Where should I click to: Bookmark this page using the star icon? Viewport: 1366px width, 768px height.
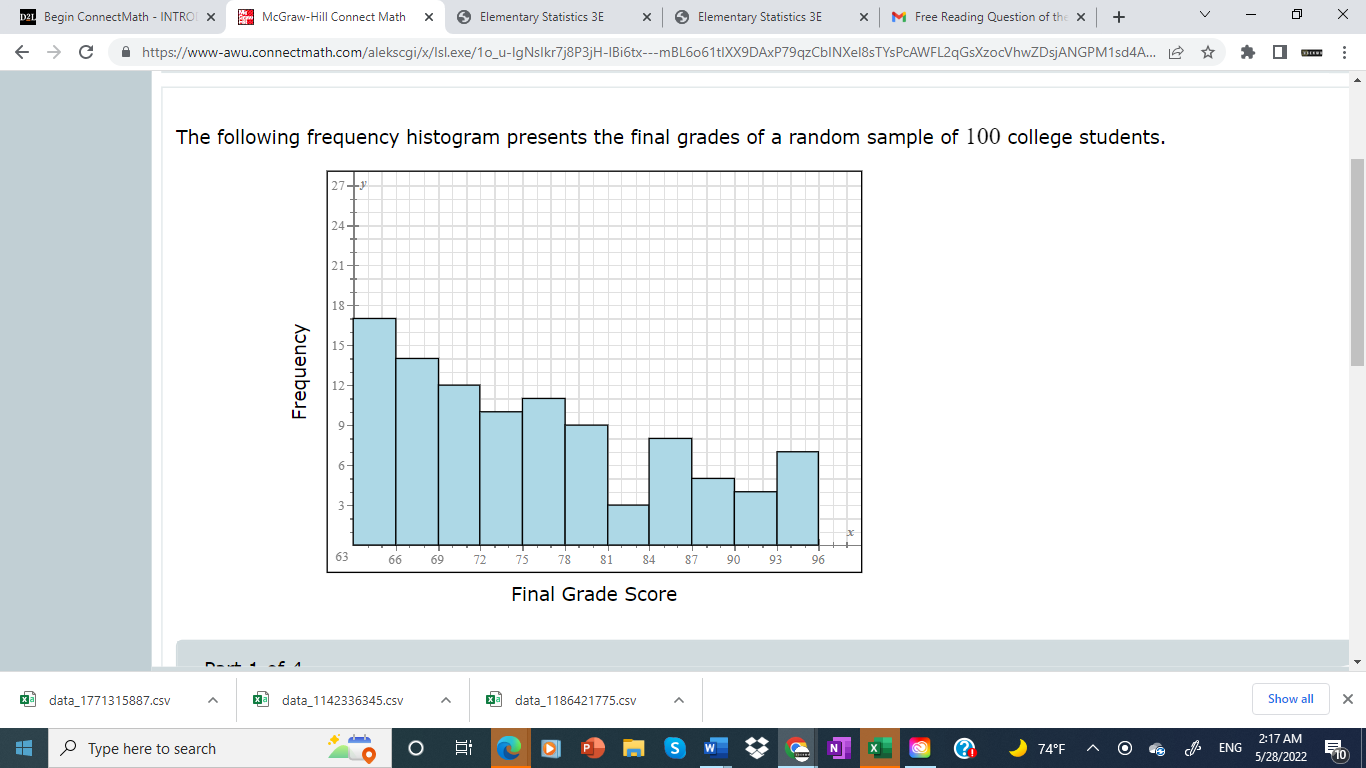pyautogui.click(x=1208, y=52)
